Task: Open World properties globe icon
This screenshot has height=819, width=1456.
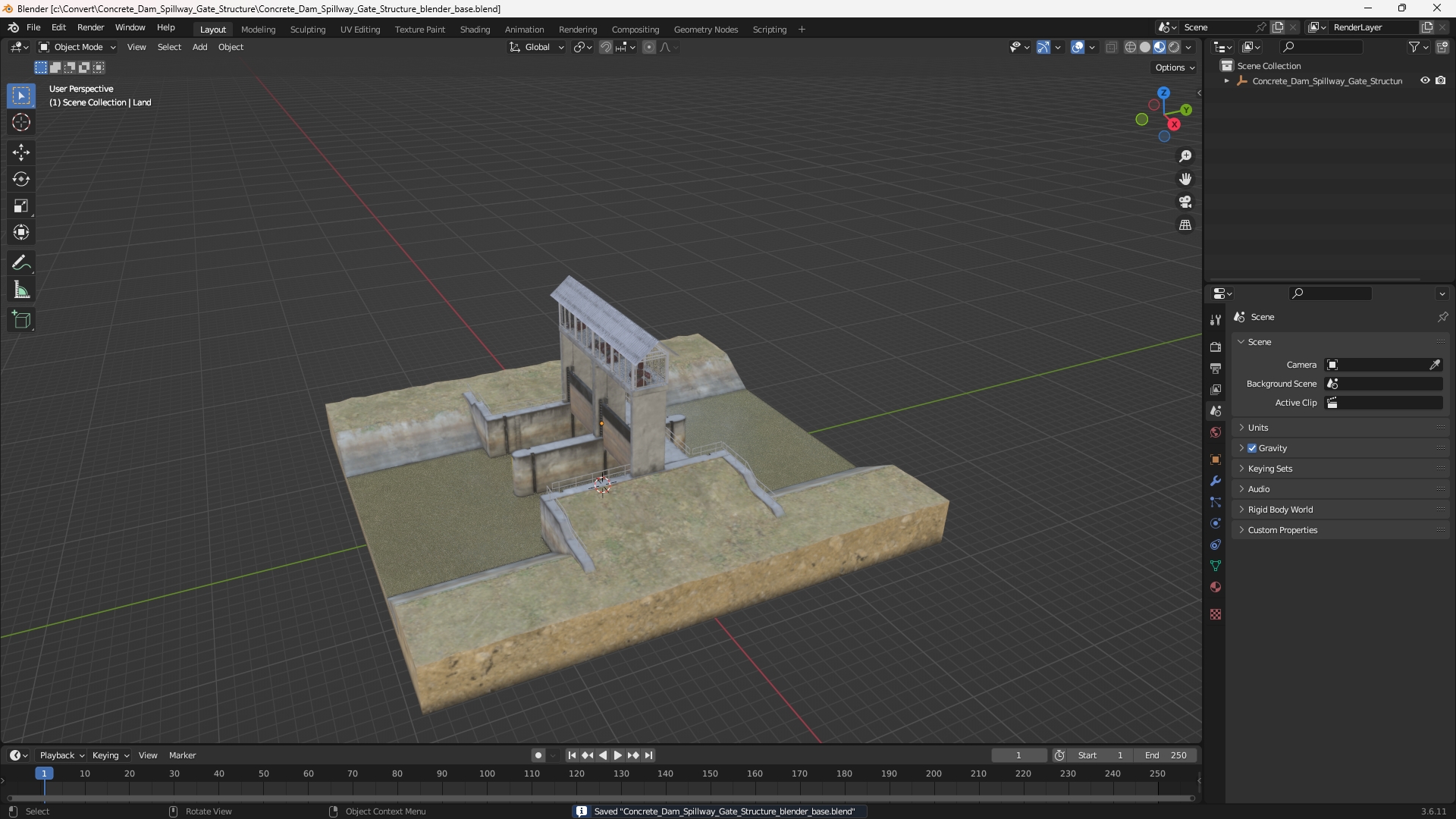Action: click(x=1216, y=432)
